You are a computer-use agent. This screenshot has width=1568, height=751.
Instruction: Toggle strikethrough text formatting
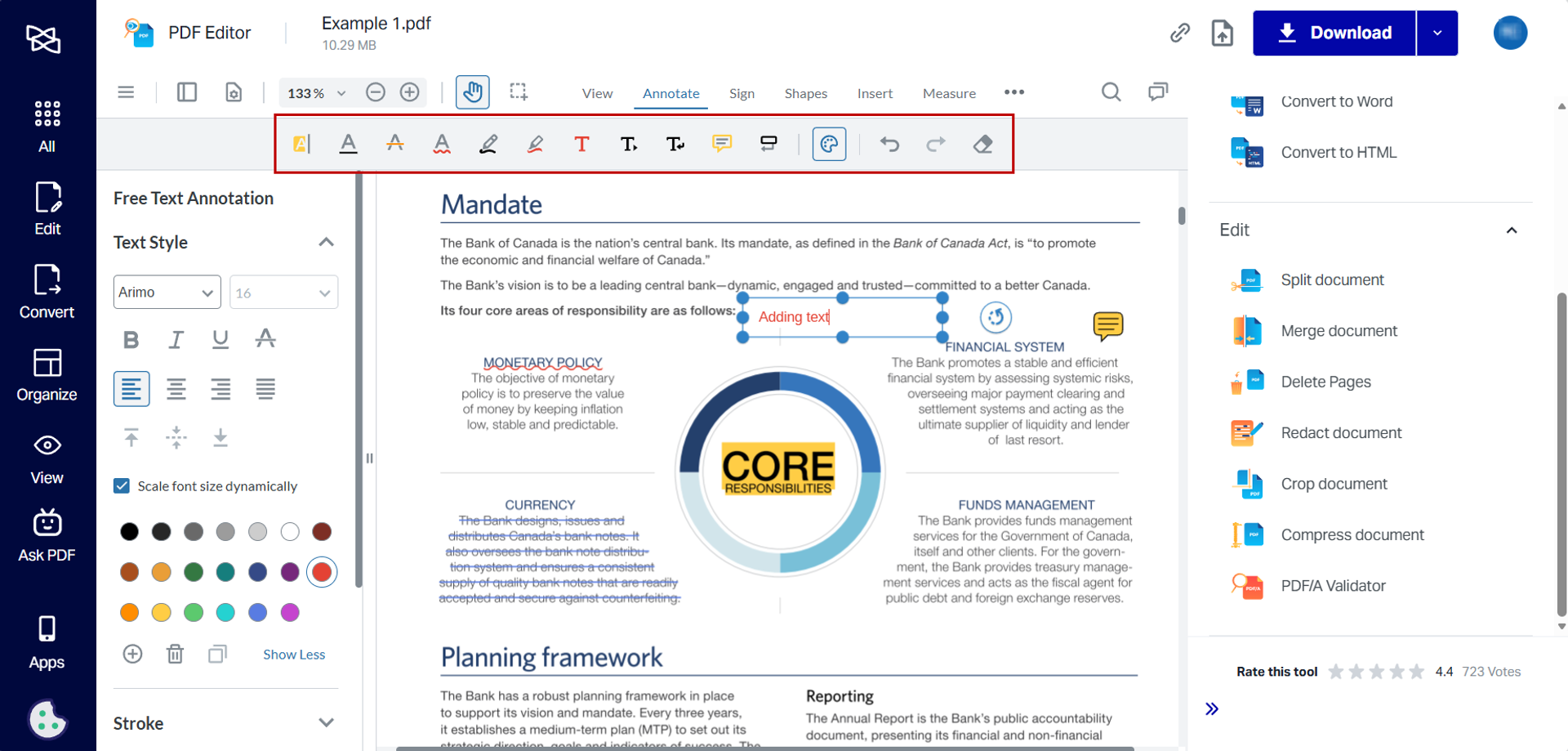265,339
